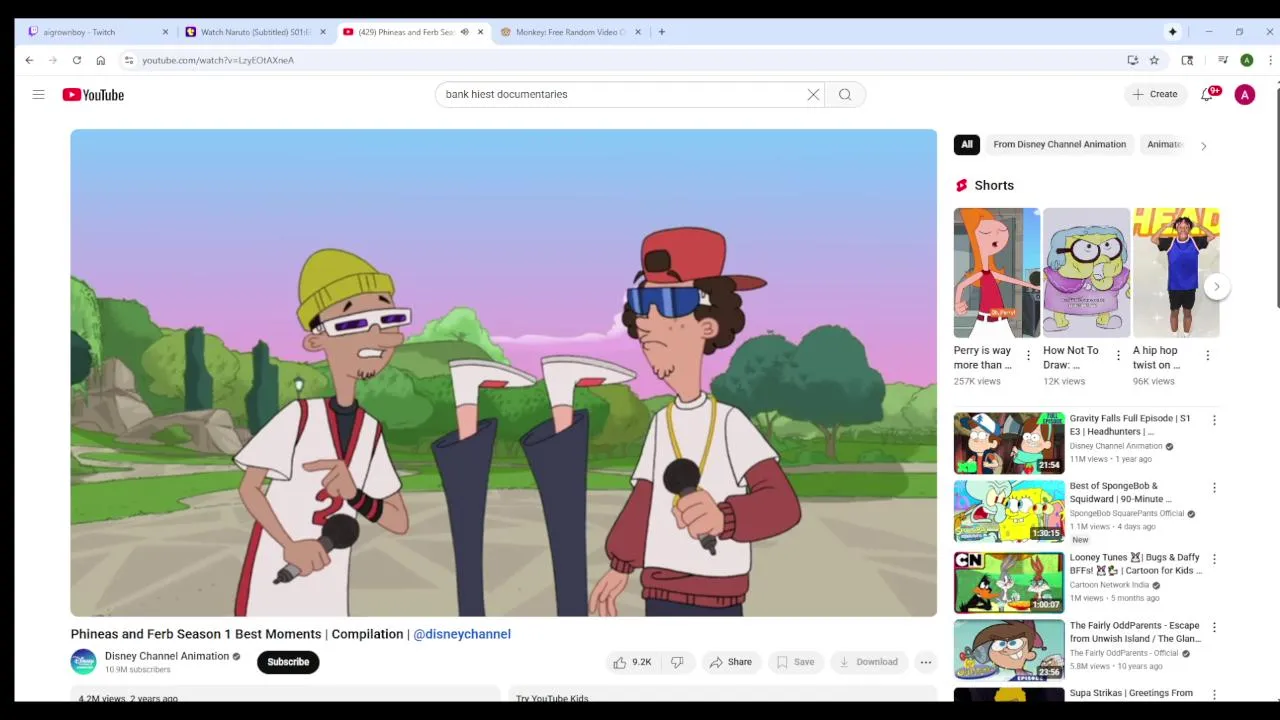Save the video to a playlist

tap(796, 662)
